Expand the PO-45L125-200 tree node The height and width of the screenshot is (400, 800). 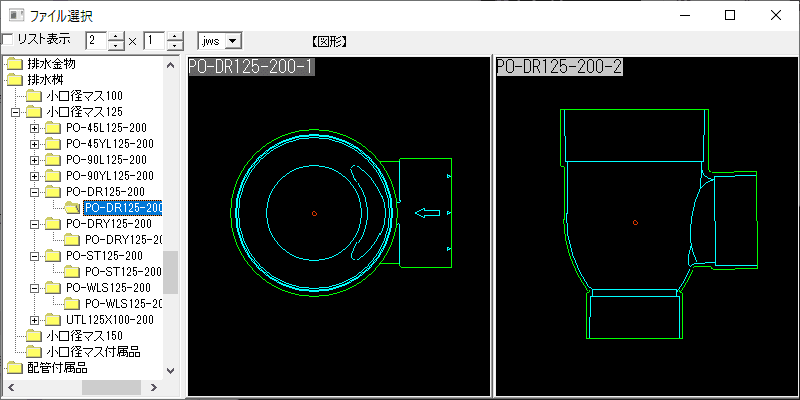[x=35, y=128]
